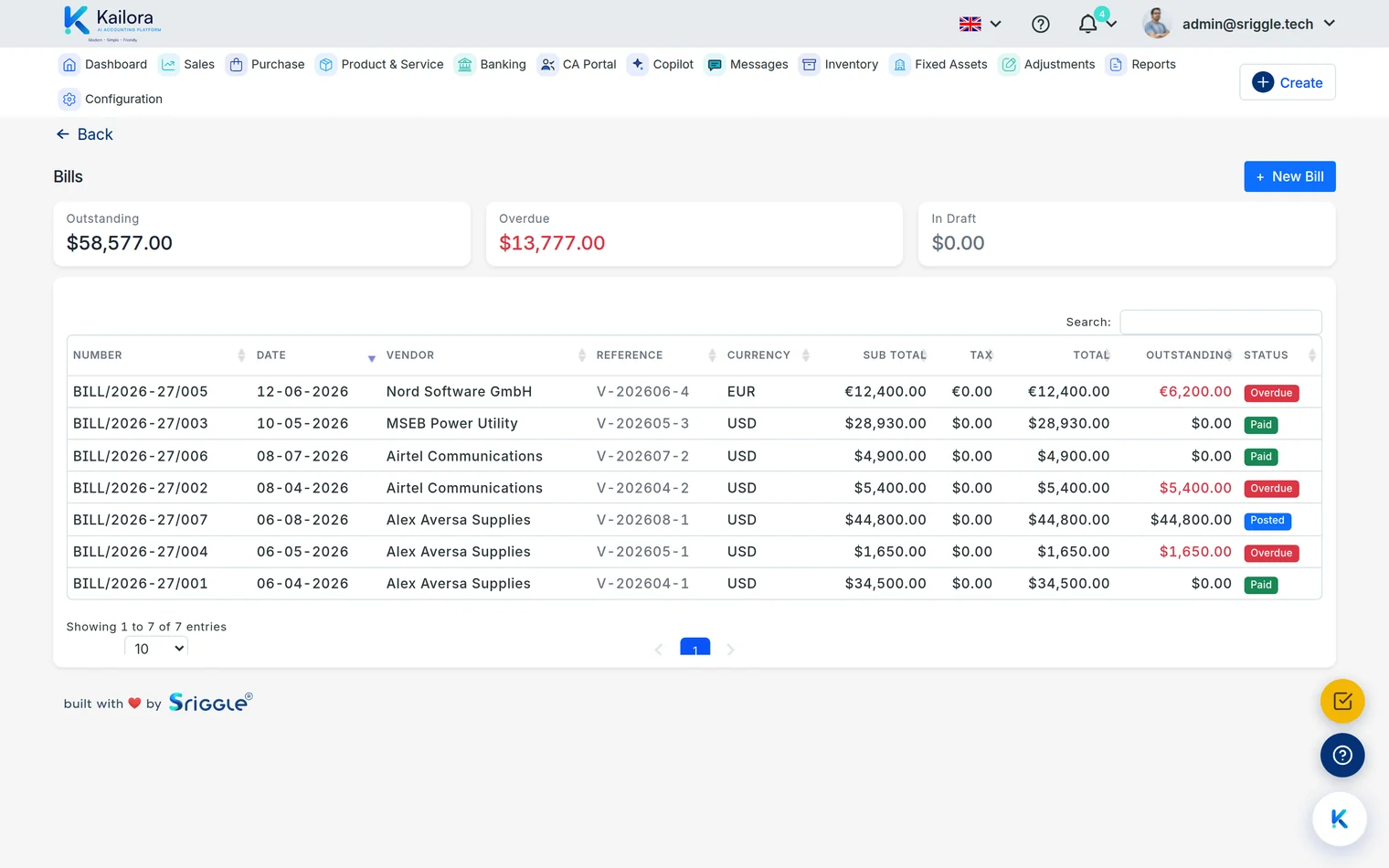The image size is (1389, 868).
Task: Click the Kailora logo
Action: 112,24
